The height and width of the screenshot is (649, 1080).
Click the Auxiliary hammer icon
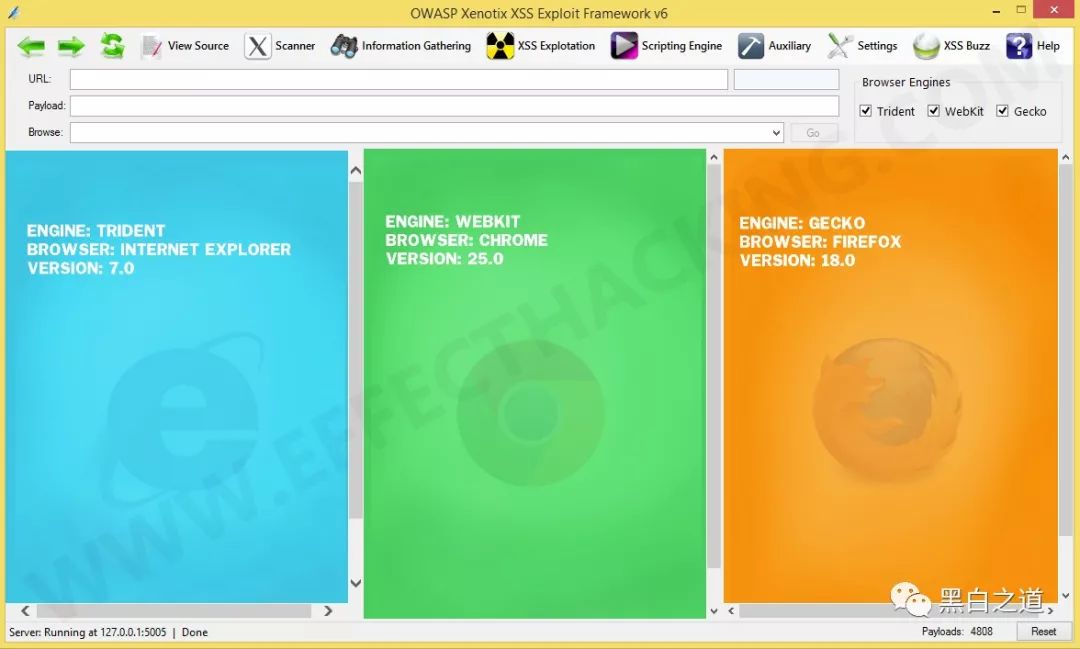(751, 46)
